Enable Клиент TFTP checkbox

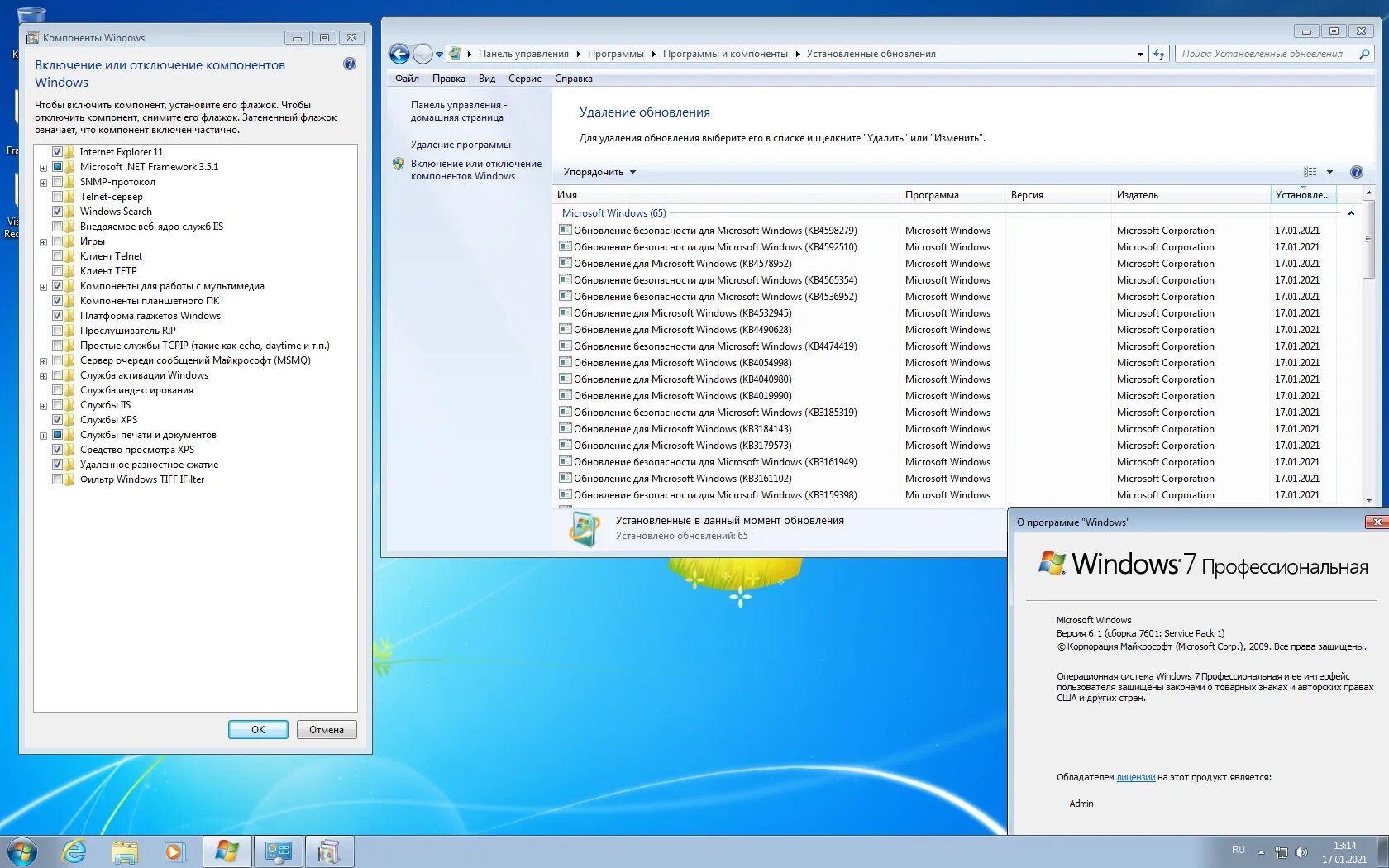pyautogui.click(x=57, y=271)
